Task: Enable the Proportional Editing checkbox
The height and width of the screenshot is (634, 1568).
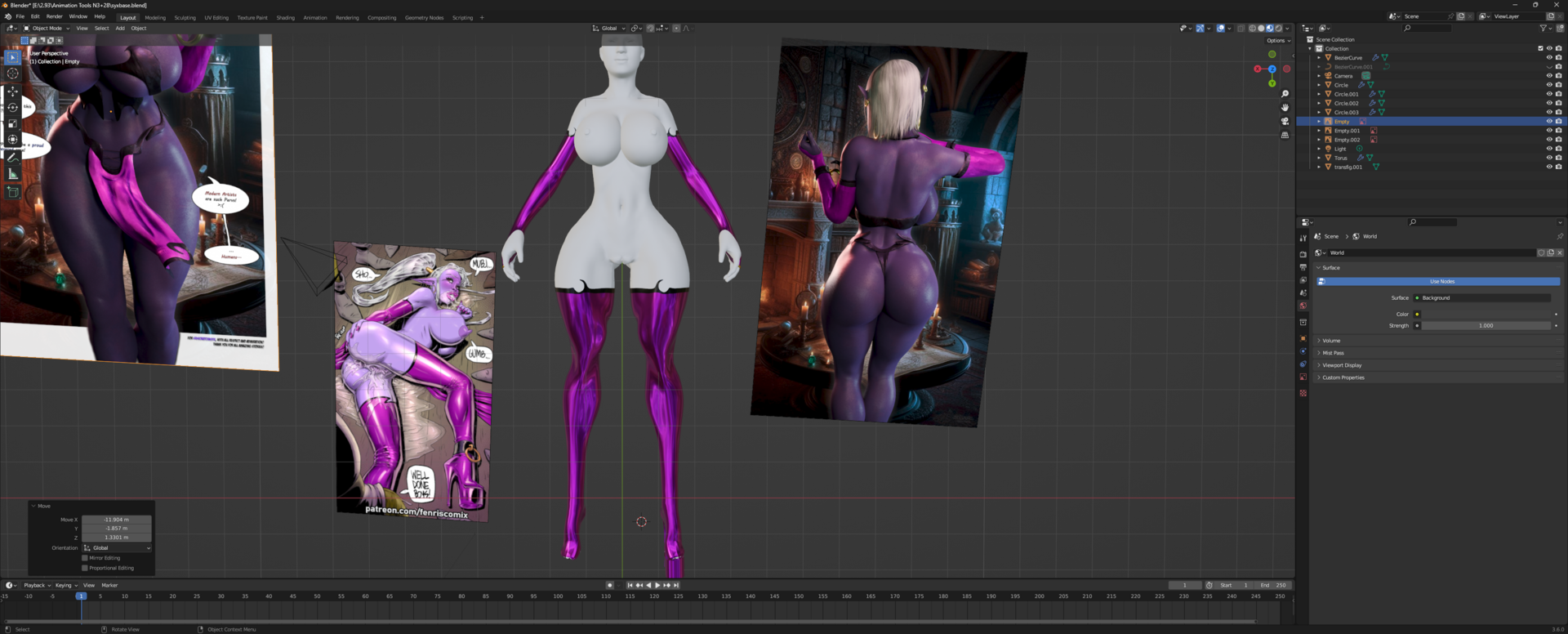Action: [85, 568]
